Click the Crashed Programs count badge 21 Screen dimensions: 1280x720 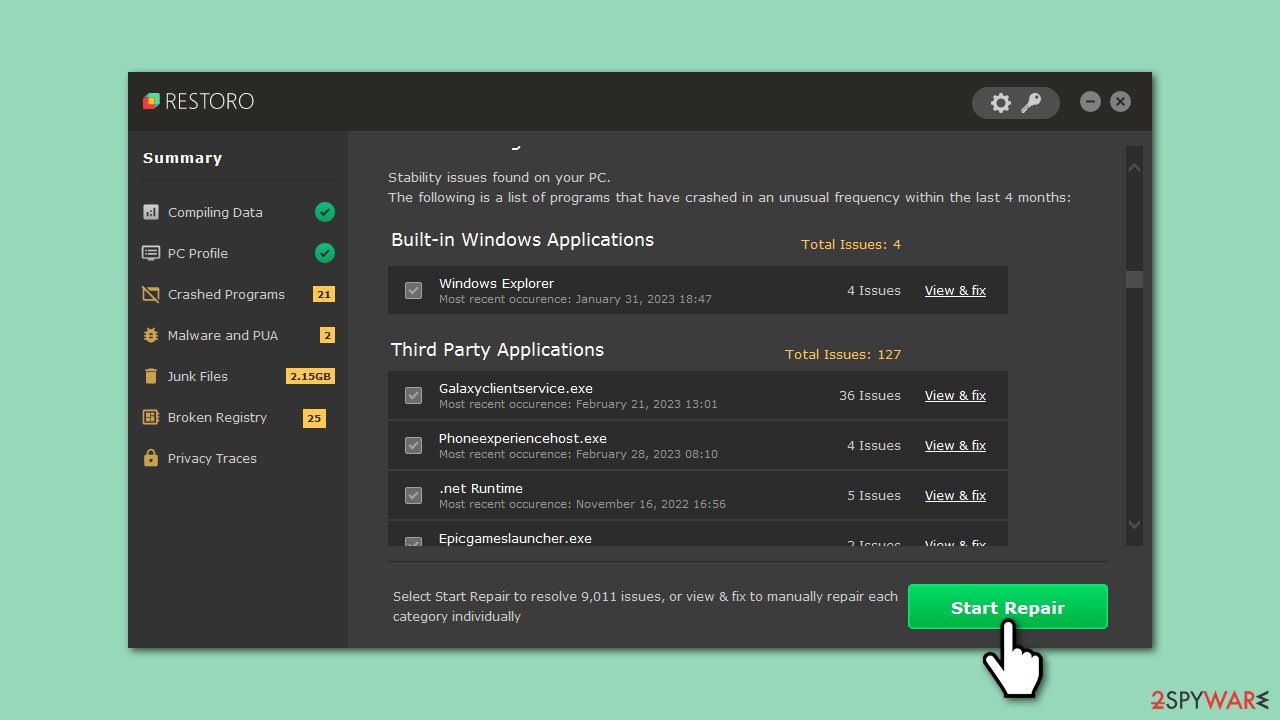(323, 294)
